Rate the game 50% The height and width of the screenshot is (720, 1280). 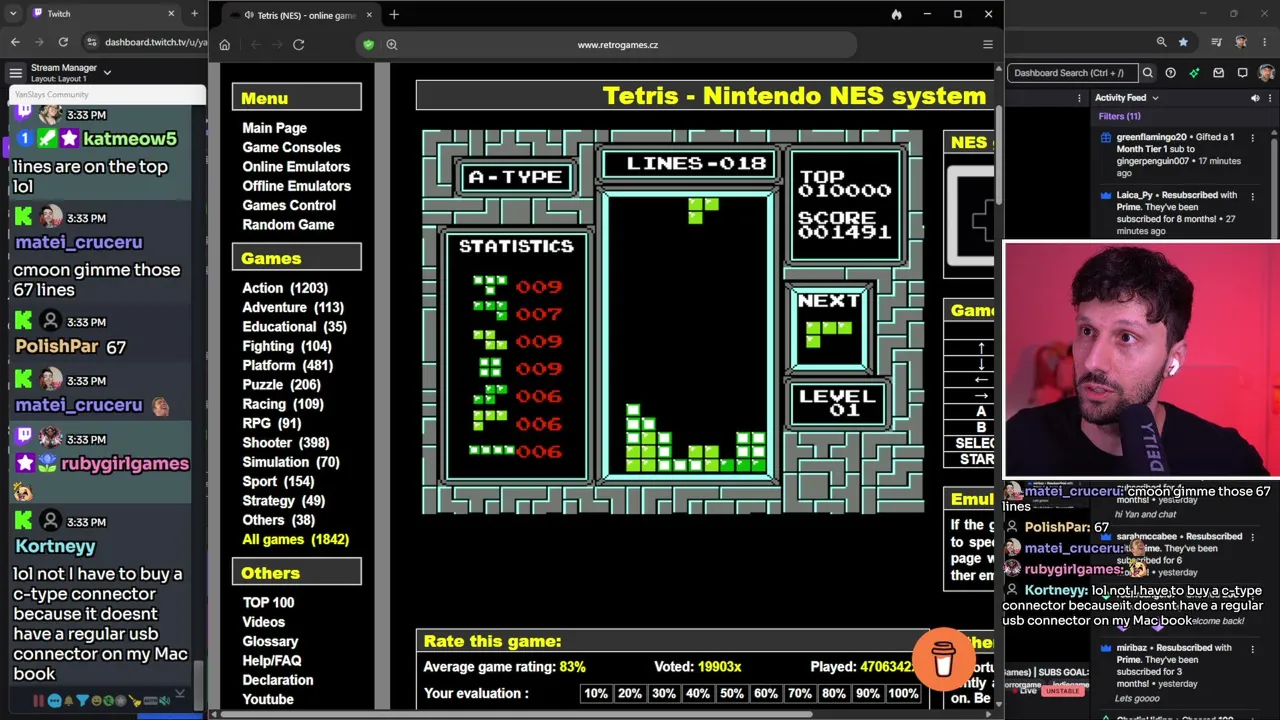pos(732,693)
